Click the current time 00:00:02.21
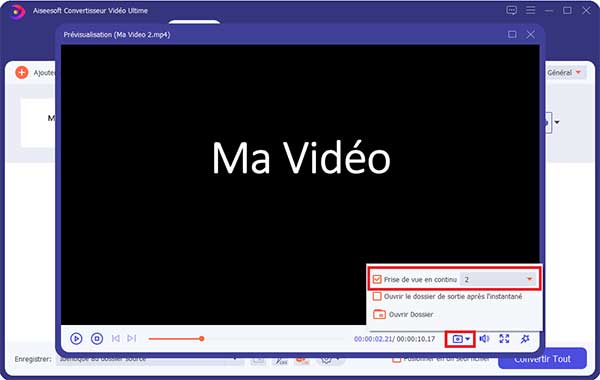 373,339
